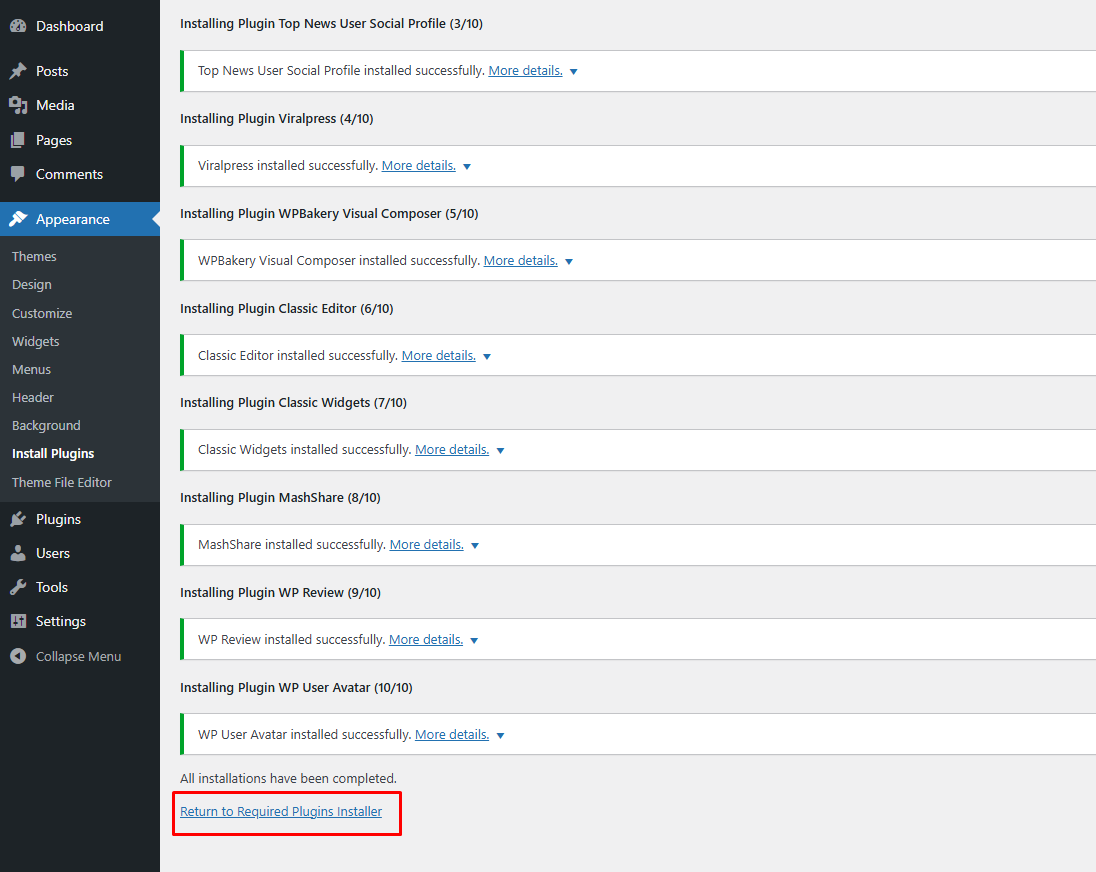The height and width of the screenshot is (872, 1096).
Task: Expand details arrow for Classic Widgets
Action: 500,451
